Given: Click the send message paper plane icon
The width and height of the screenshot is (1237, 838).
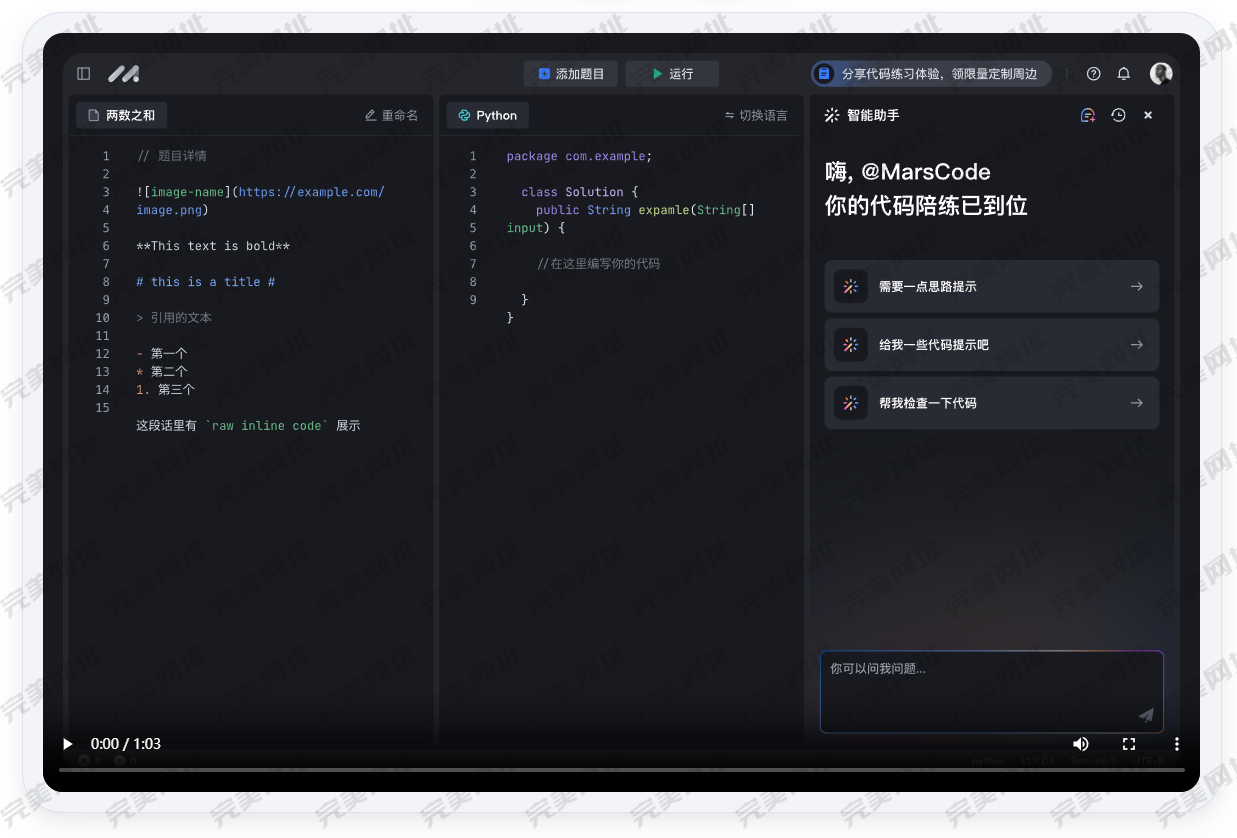Looking at the screenshot, I should coord(1146,714).
